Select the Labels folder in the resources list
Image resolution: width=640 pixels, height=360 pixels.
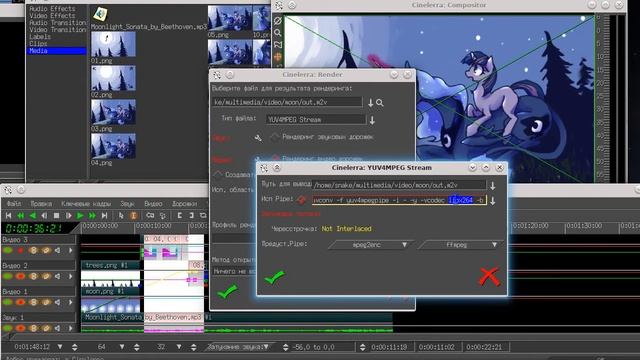click(40, 37)
